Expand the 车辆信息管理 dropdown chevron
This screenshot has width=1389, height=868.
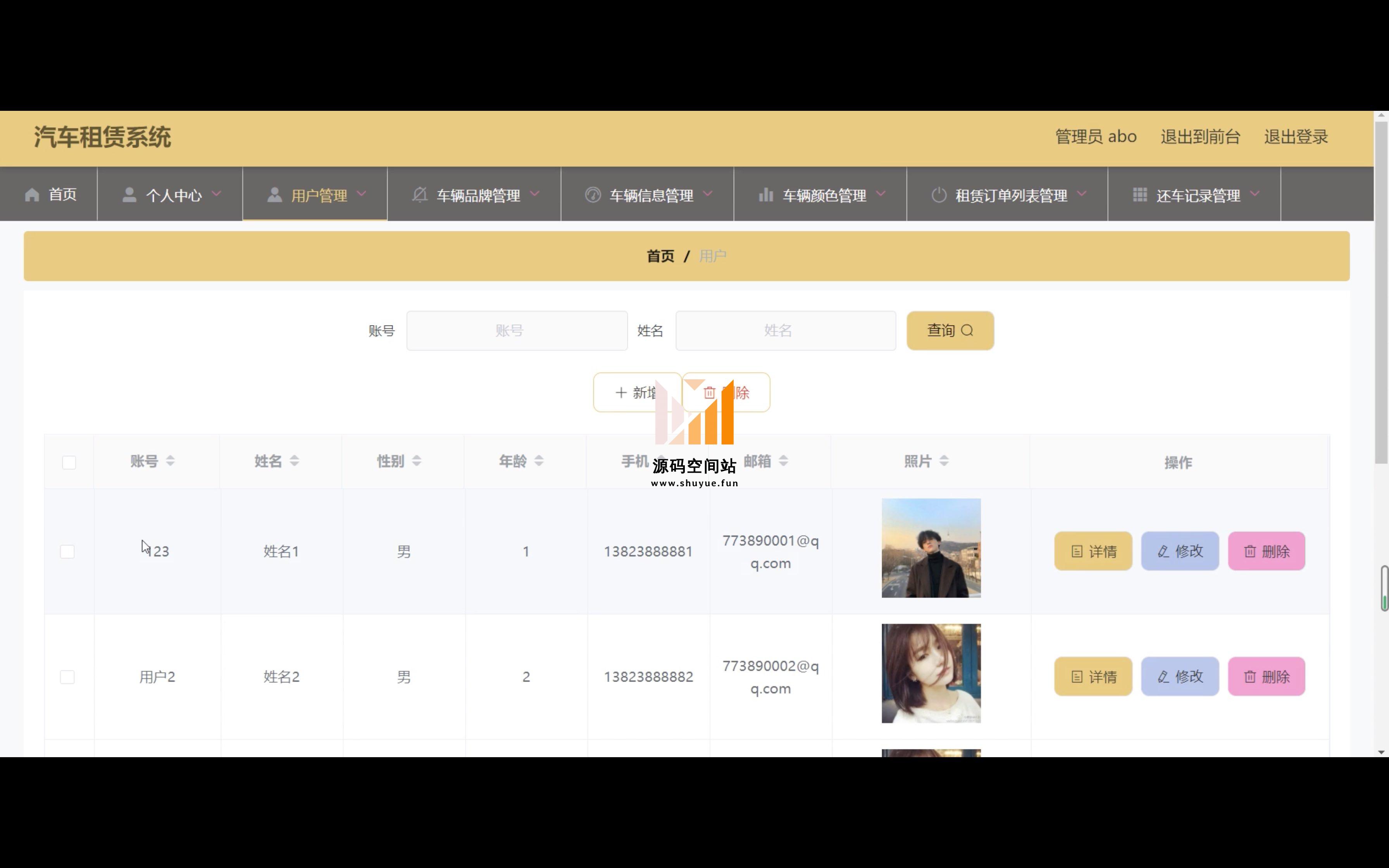click(708, 194)
